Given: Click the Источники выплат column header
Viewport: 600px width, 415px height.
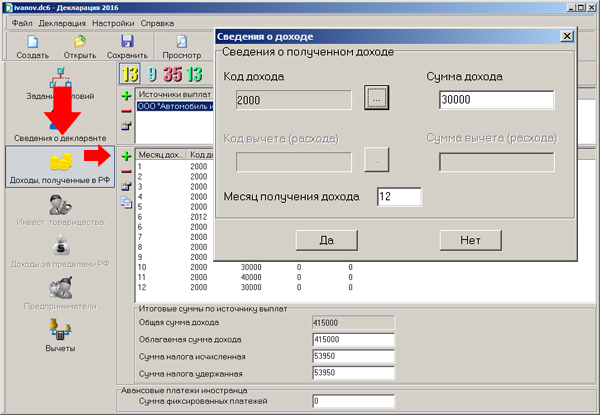Looking at the screenshot, I should 175,94.
